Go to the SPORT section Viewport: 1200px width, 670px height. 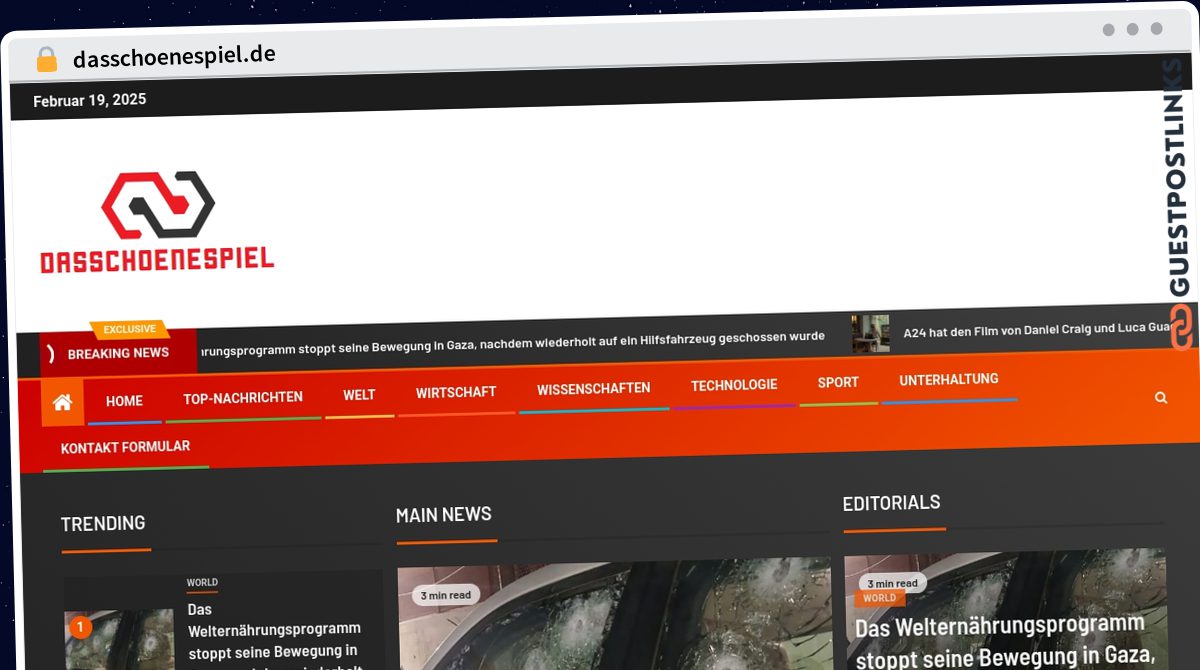coord(838,382)
